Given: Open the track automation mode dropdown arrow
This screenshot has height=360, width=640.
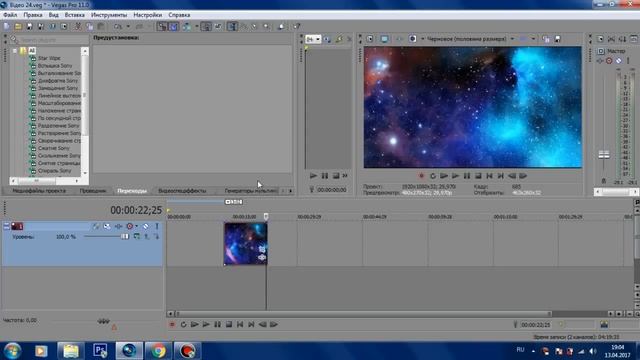Looking at the screenshot, I should (x=136, y=226).
